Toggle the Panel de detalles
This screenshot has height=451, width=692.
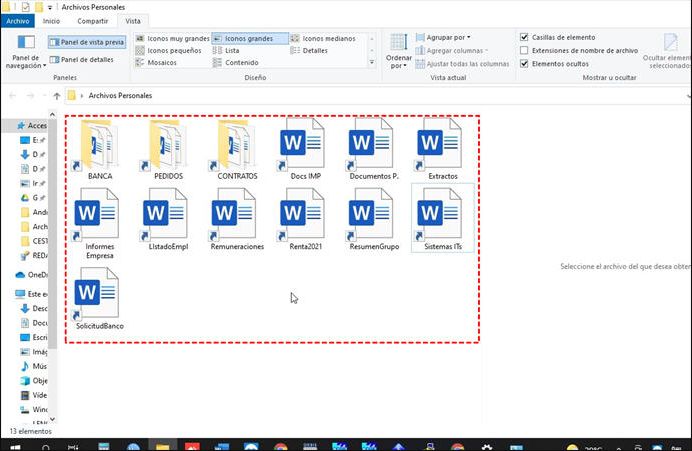tap(82, 60)
